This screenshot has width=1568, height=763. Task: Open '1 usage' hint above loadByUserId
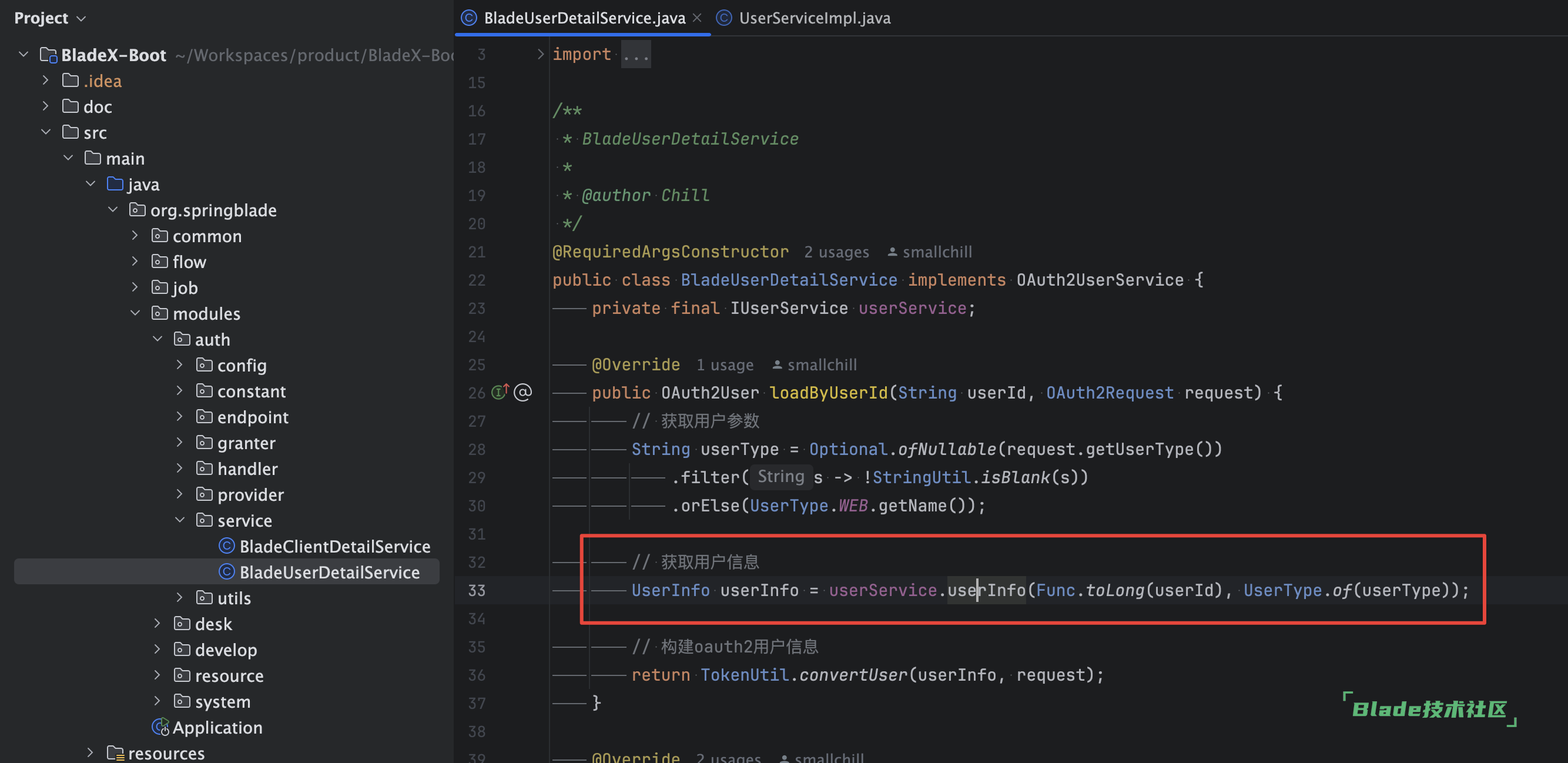tap(725, 365)
